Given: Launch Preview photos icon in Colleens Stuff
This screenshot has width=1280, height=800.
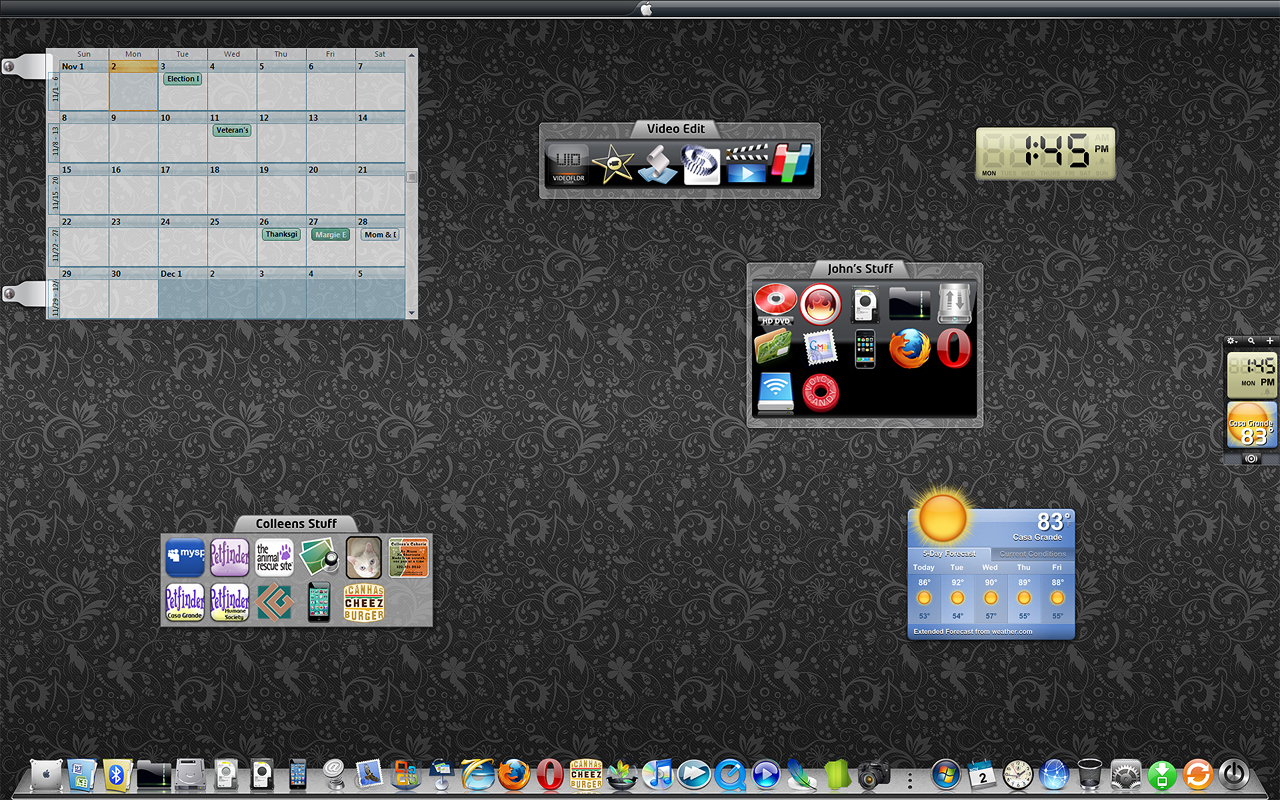Looking at the screenshot, I should pos(319,557).
